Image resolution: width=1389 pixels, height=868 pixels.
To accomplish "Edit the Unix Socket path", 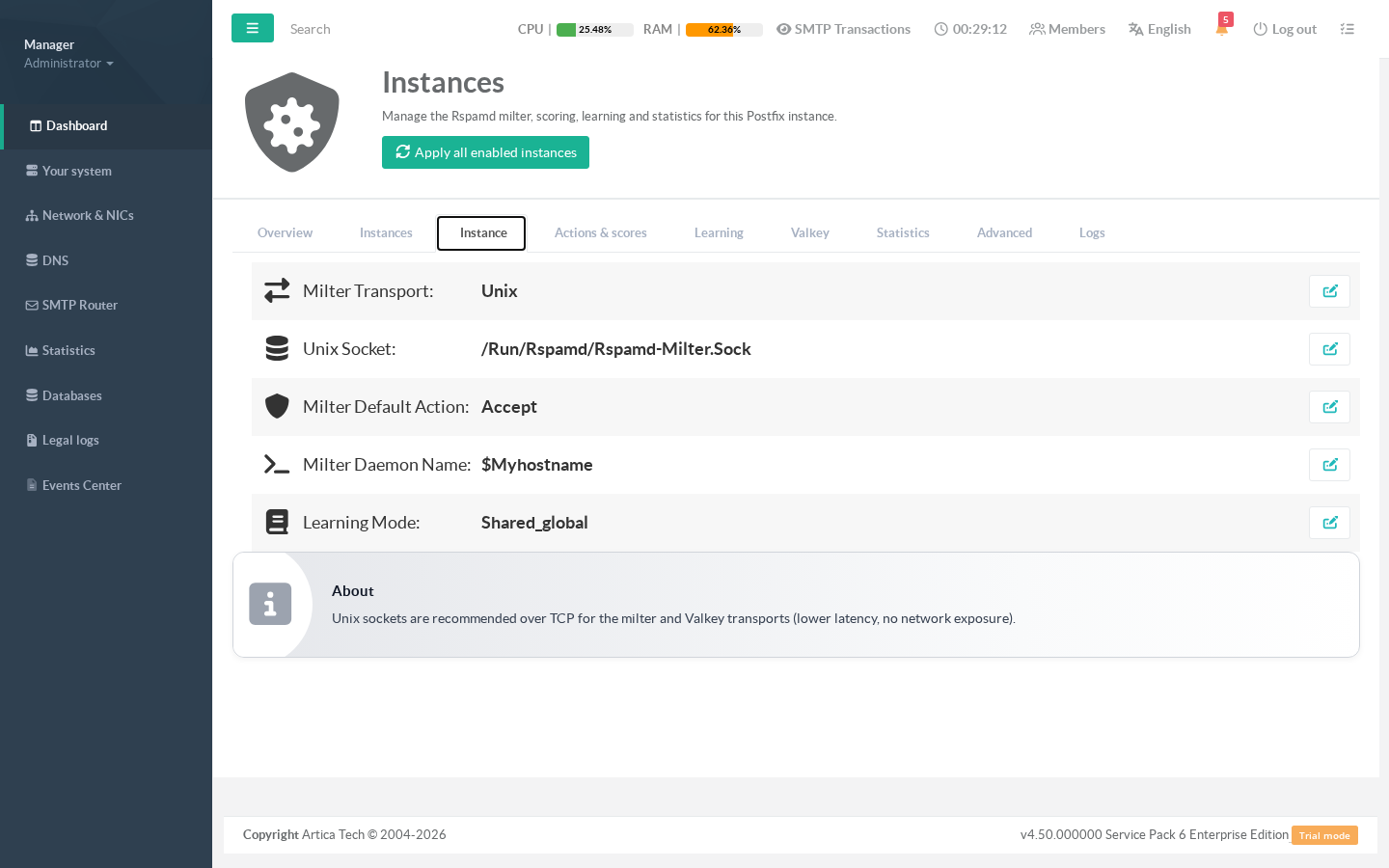I will 1329,349.
